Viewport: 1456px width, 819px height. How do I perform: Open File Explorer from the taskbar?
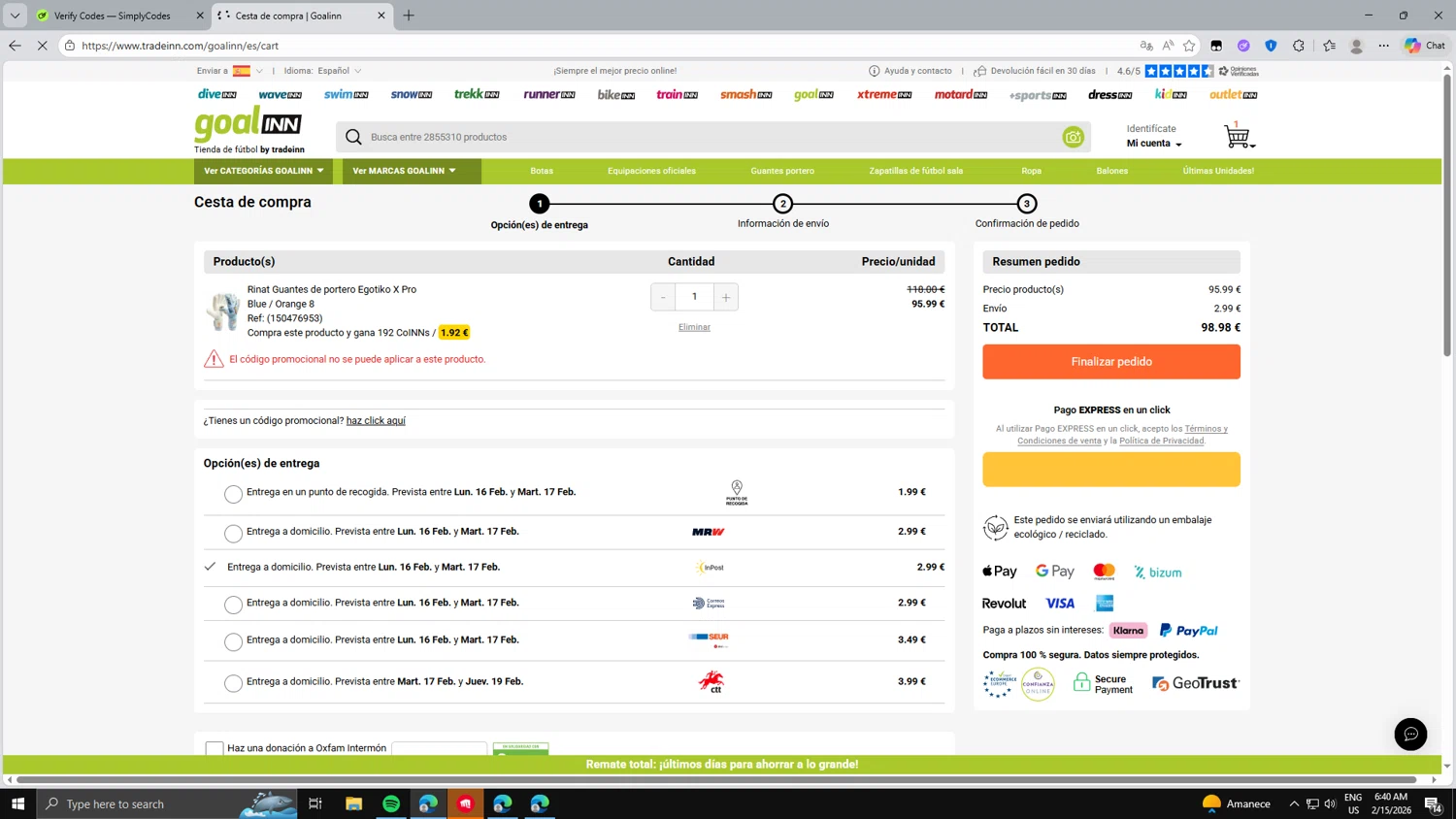353,803
